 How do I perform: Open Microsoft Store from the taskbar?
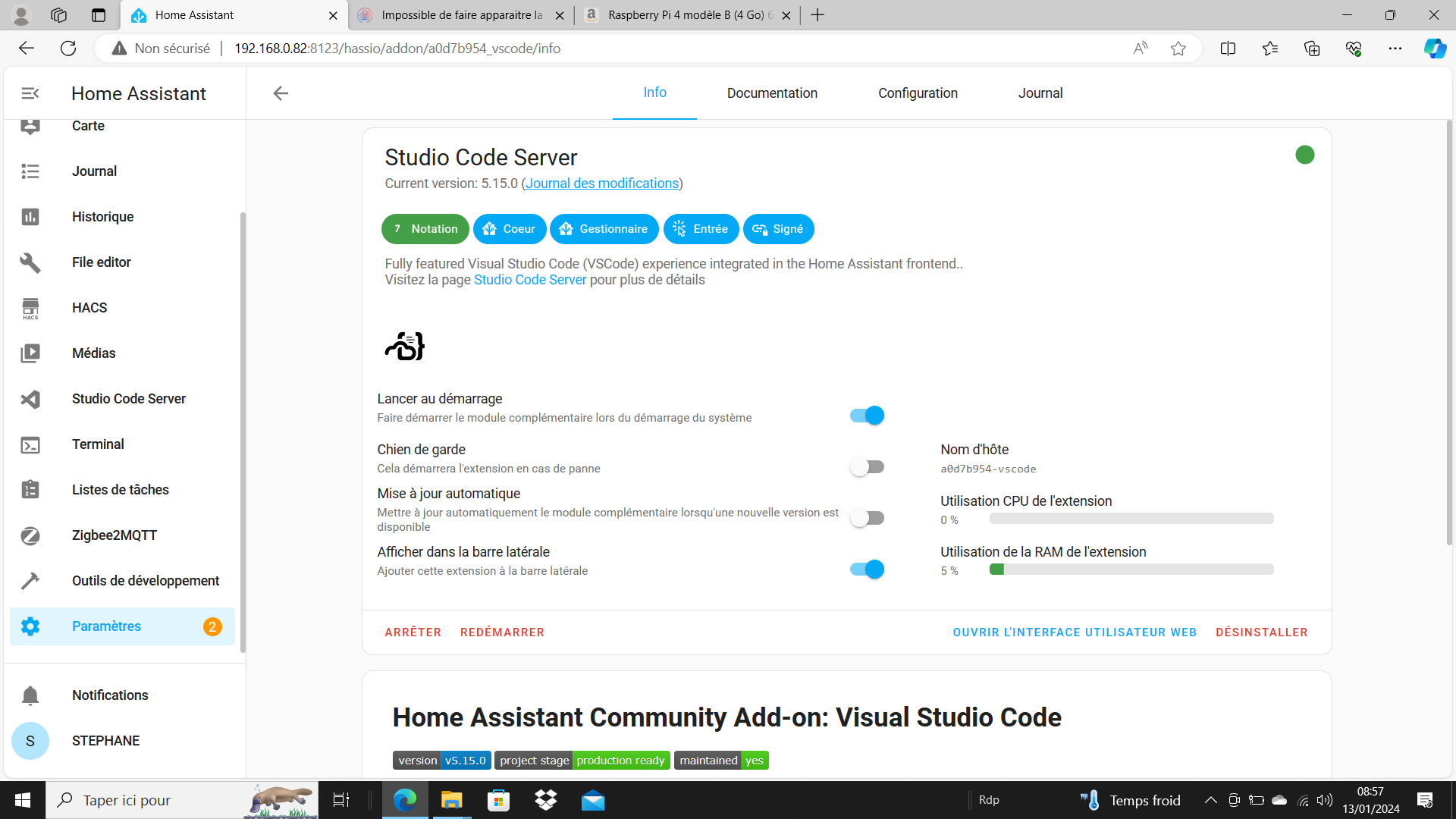pos(499,800)
